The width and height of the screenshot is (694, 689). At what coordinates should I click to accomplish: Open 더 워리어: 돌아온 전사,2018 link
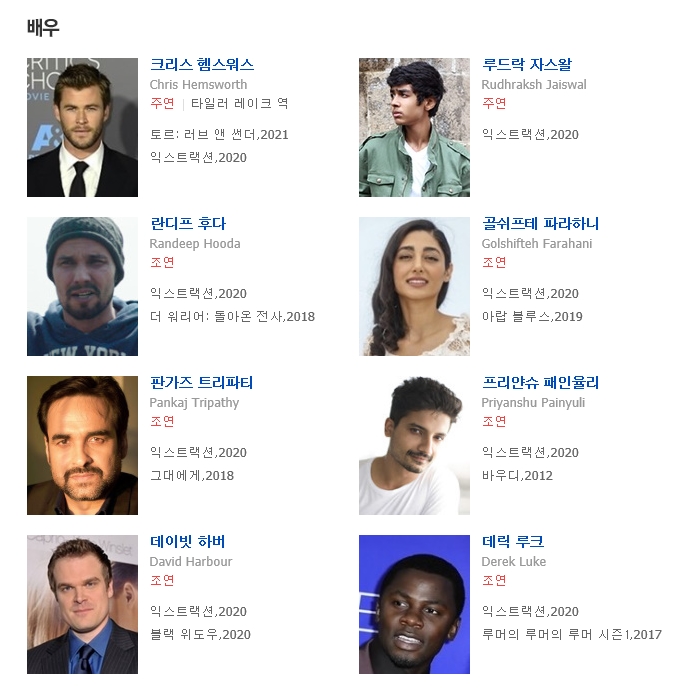point(232,316)
